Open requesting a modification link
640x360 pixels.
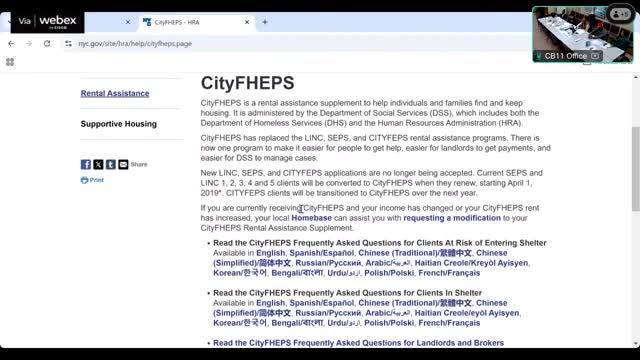[452, 218]
